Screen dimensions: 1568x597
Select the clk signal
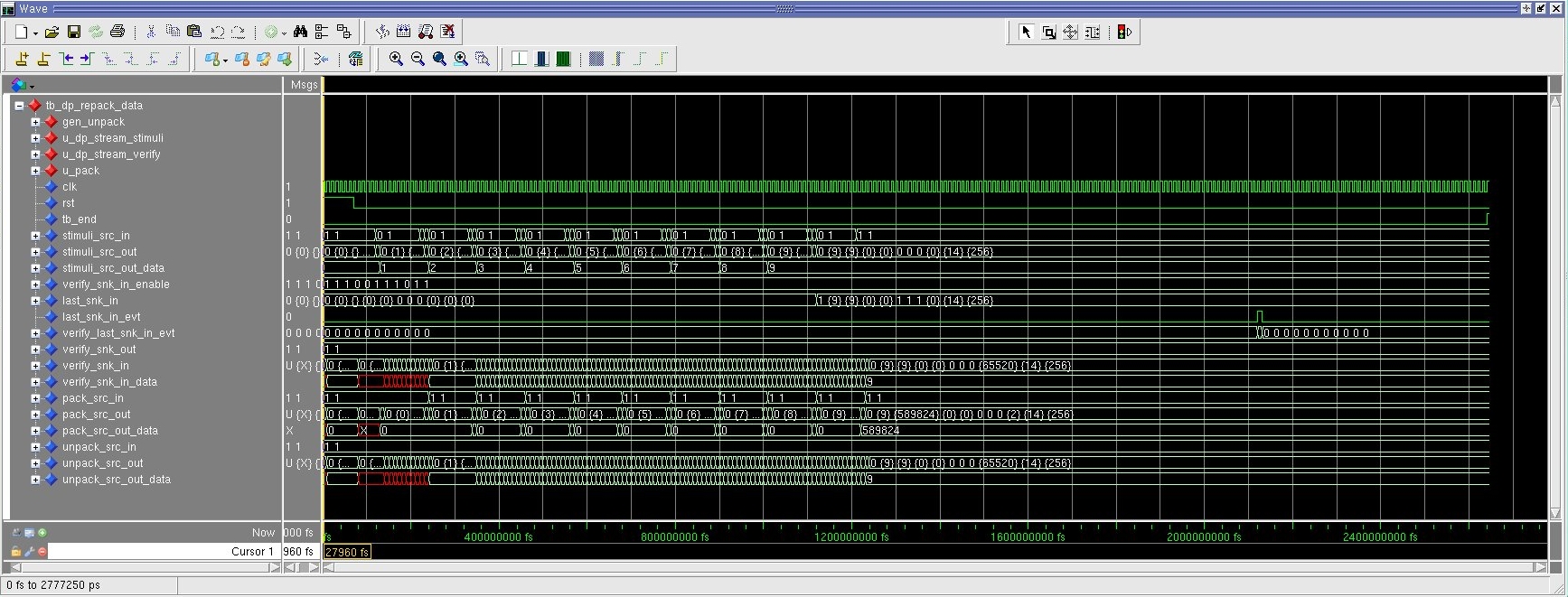(70, 187)
